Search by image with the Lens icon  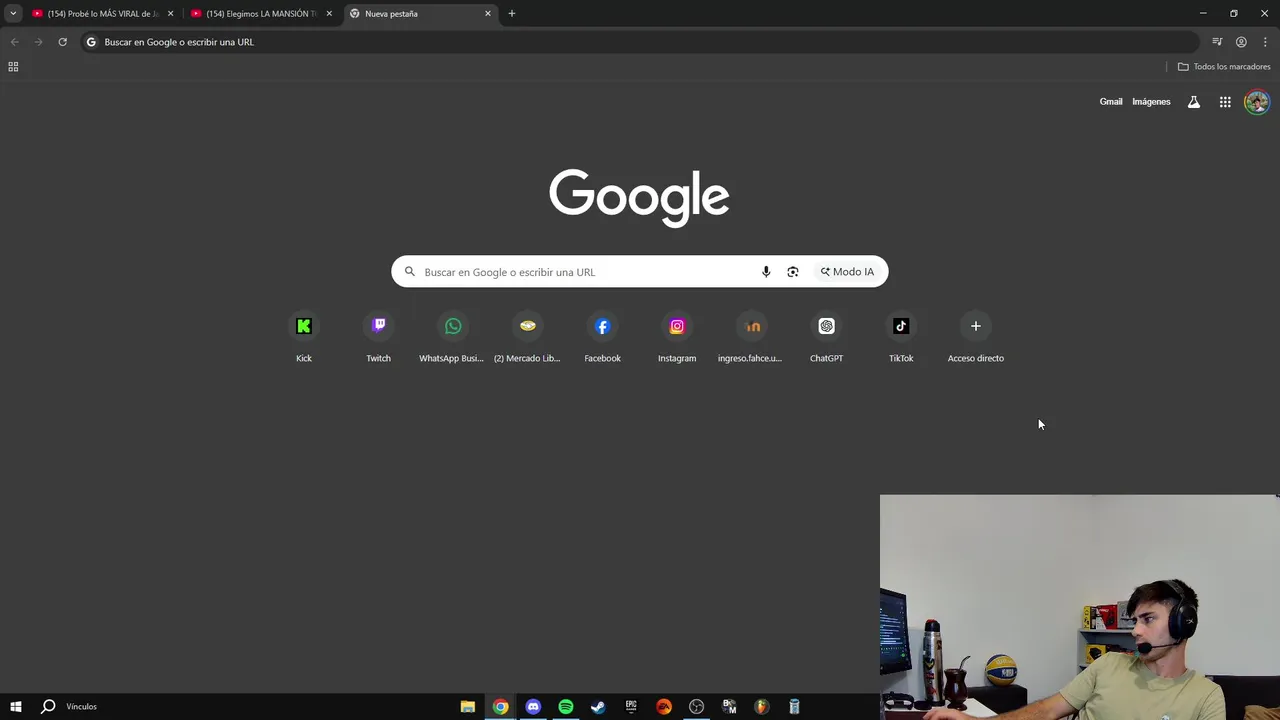[x=793, y=272]
